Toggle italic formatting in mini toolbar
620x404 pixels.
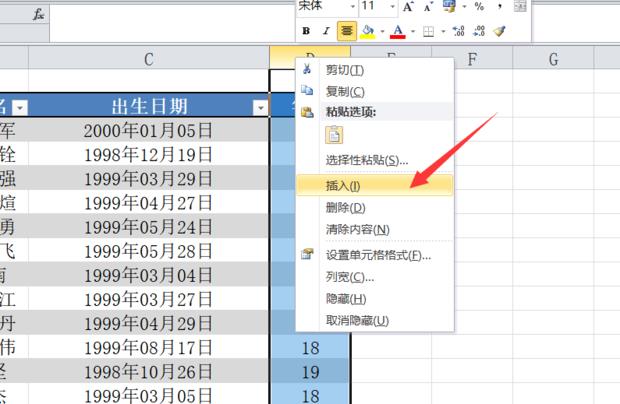click(x=325, y=31)
